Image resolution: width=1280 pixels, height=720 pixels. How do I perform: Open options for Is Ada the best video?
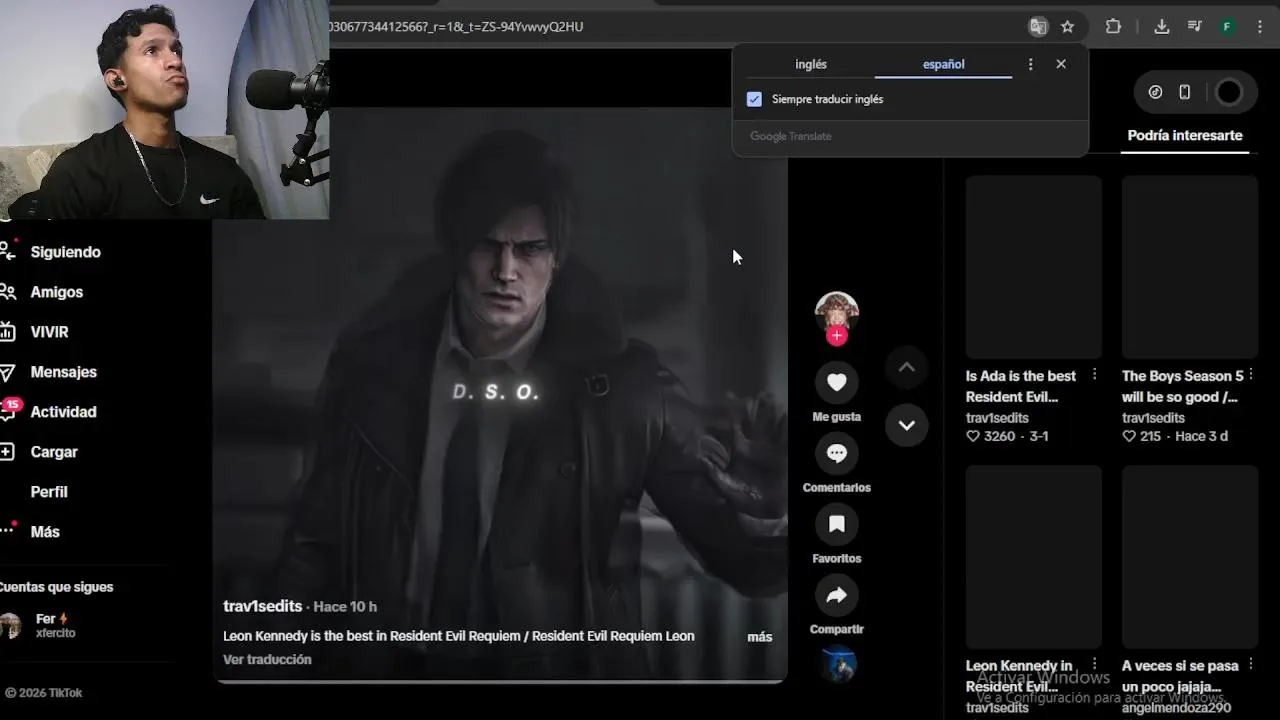[1094, 375]
